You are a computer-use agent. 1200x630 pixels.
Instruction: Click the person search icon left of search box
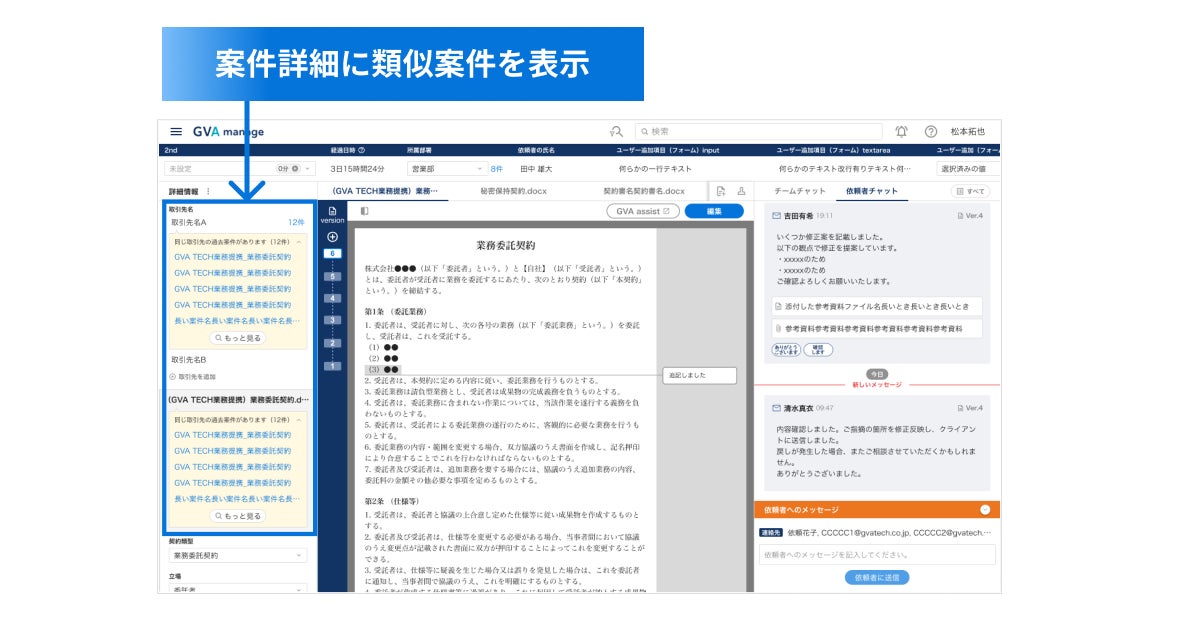click(x=616, y=131)
